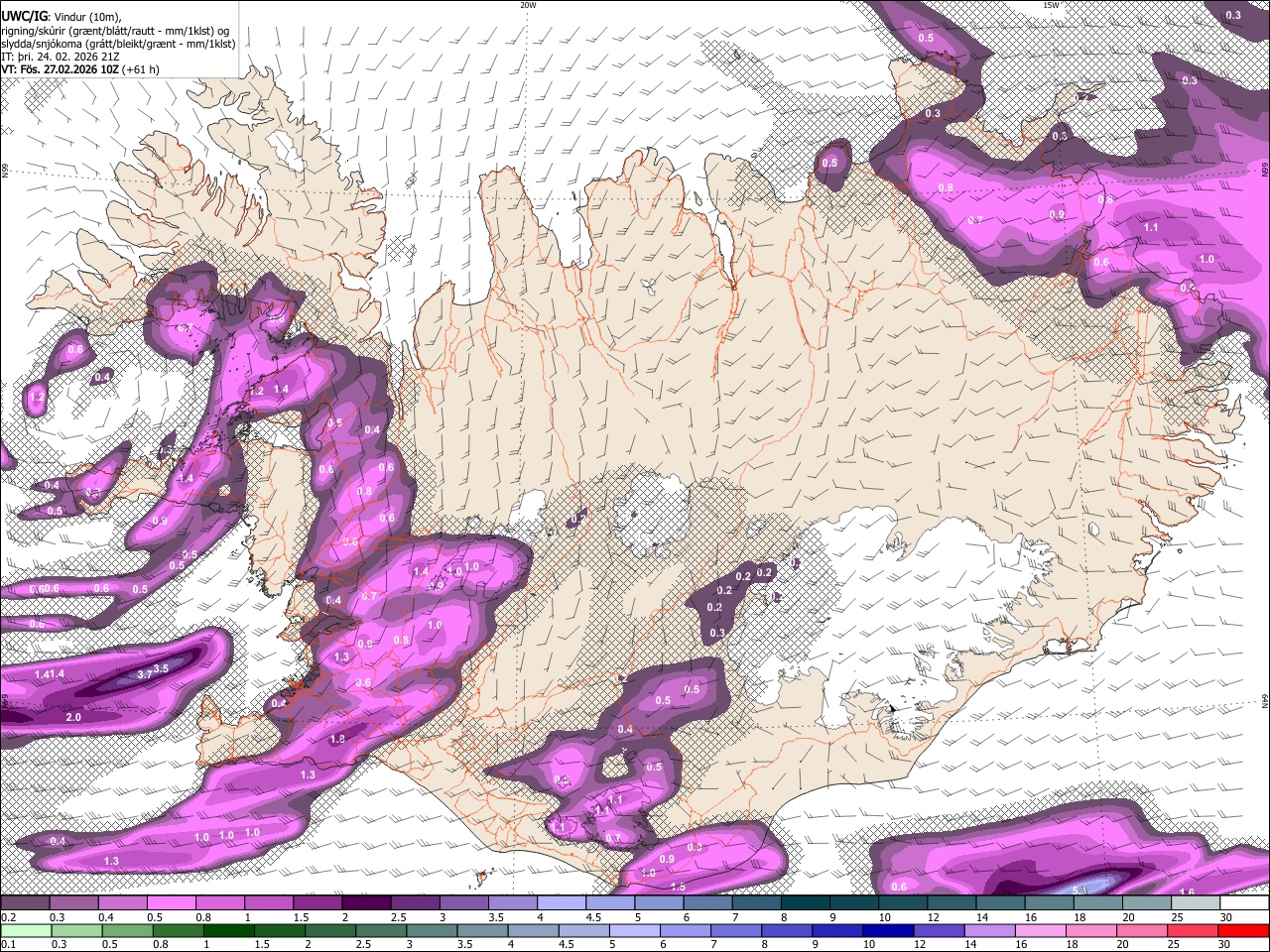The width and height of the screenshot is (1270, 952).
Task: Click the '(+61 h)' forecast offset text
Action: (x=143, y=69)
